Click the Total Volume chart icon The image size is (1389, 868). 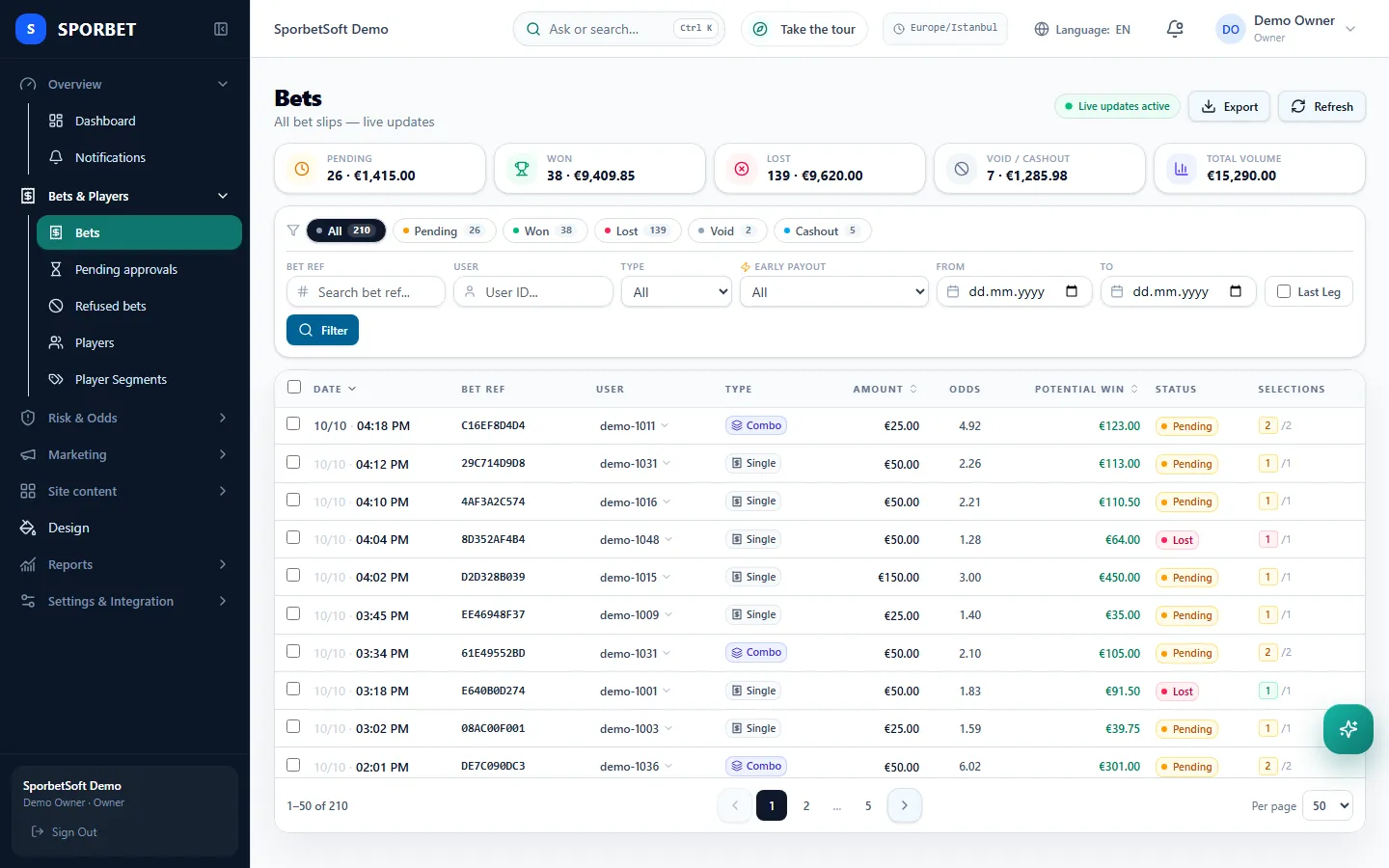1182,169
